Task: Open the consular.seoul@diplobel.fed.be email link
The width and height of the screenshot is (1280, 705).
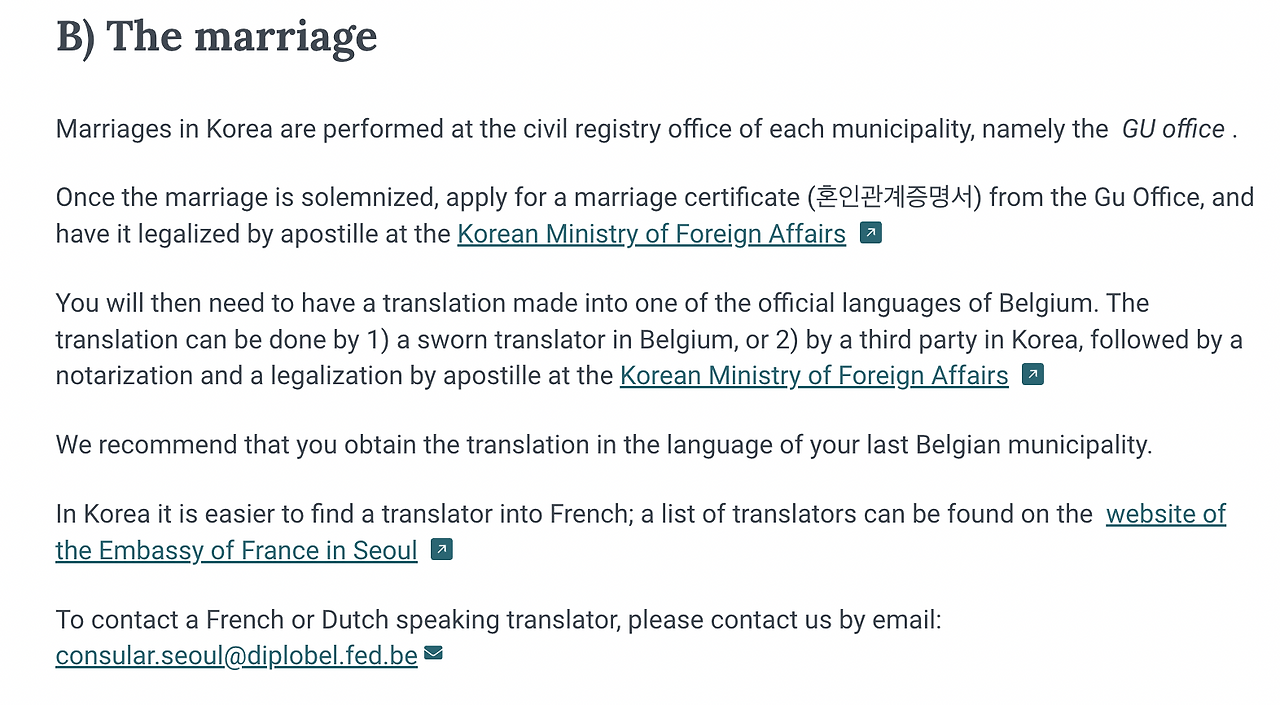Action: pos(237,656)
